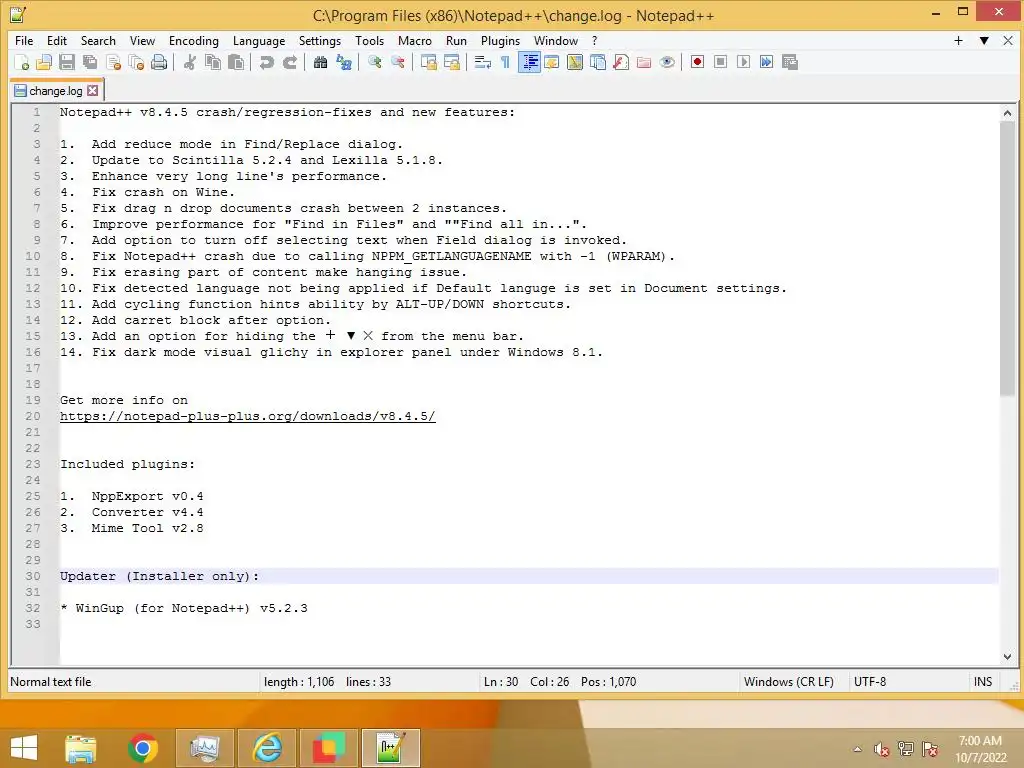Toggle INS insert mode in the status bar
Screen dimensions: 1024x768
pyautogui.click(x=983, y=682)
